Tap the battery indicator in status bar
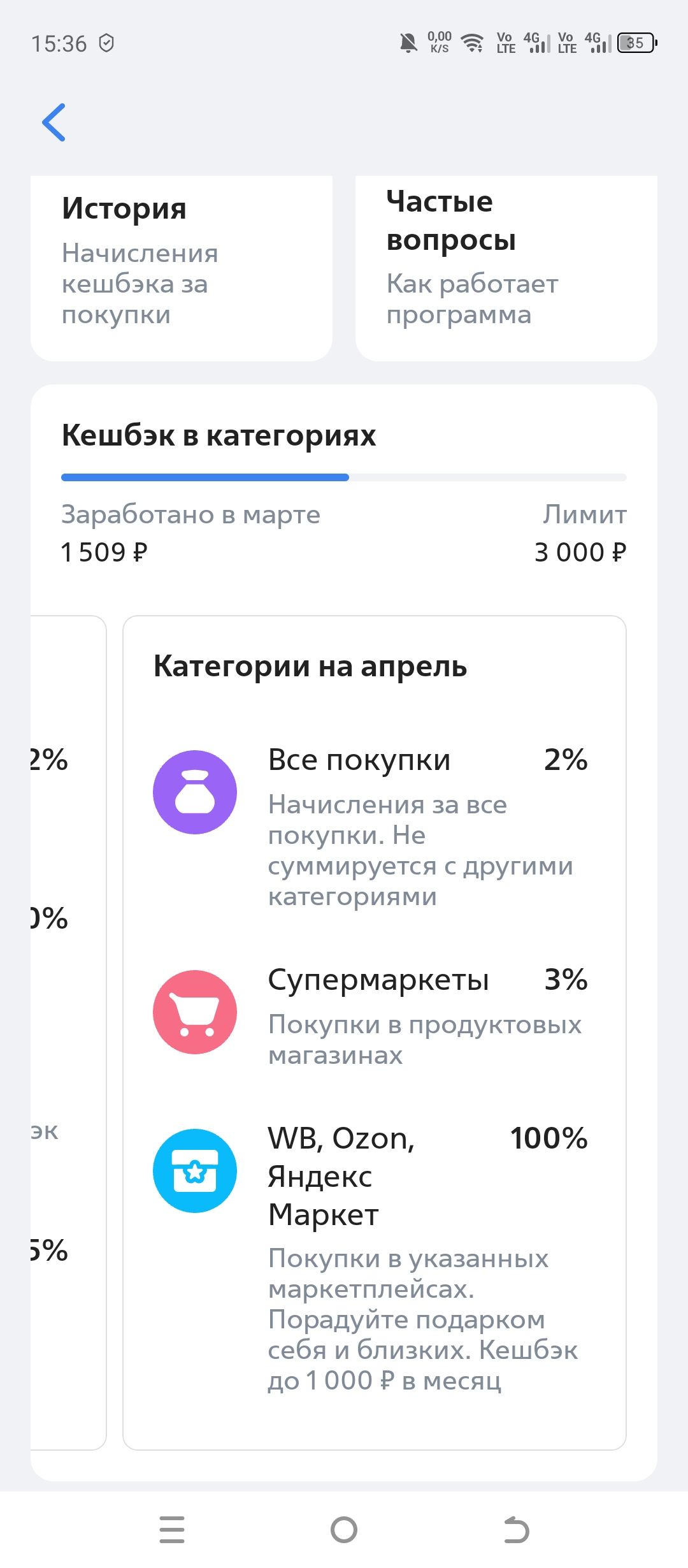Viewport: 688px width, 1568px height. (637, 43)
